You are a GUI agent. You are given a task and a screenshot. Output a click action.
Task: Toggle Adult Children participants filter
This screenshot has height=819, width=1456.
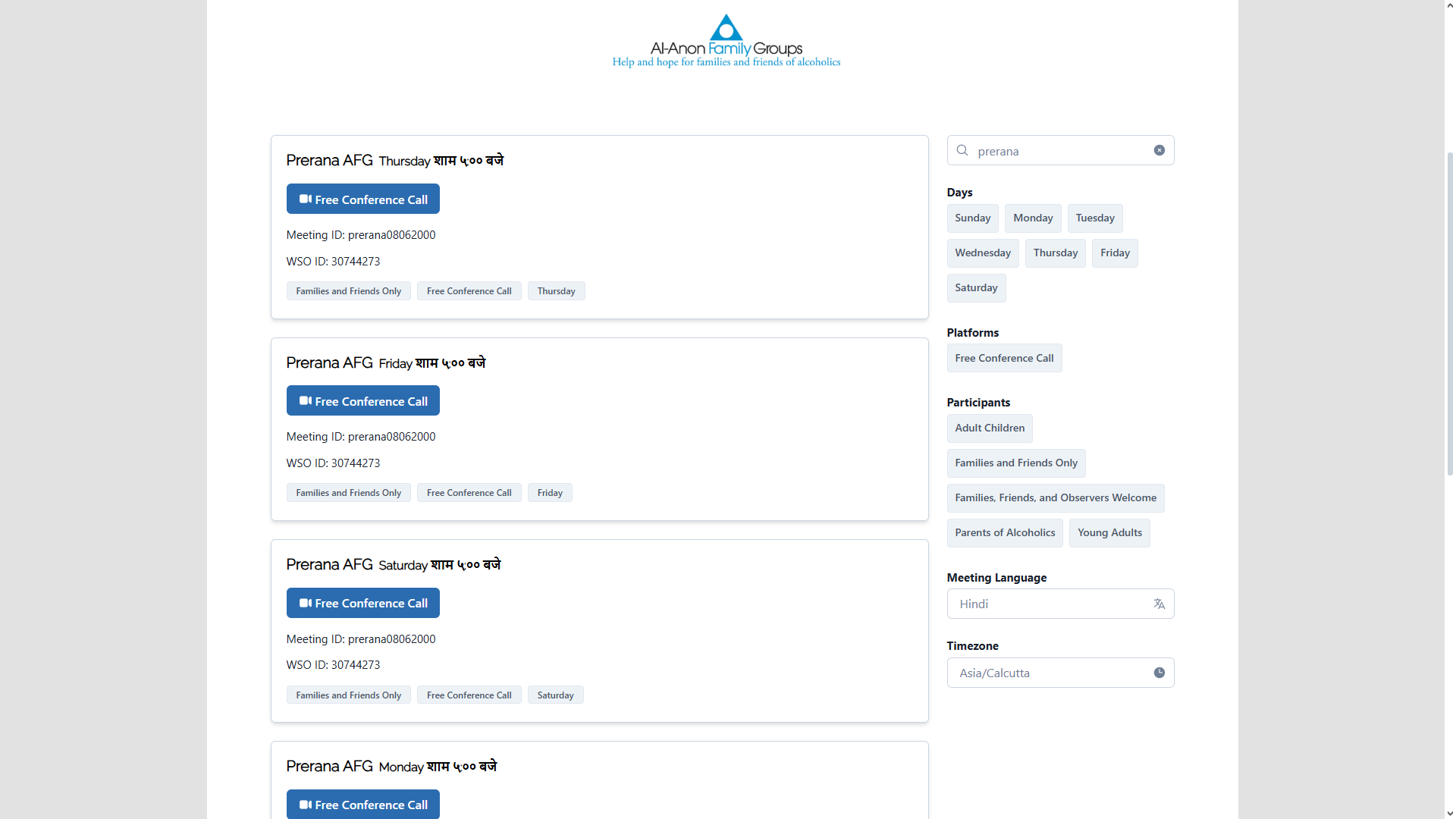pyautogui.click(x=990, y=428)
